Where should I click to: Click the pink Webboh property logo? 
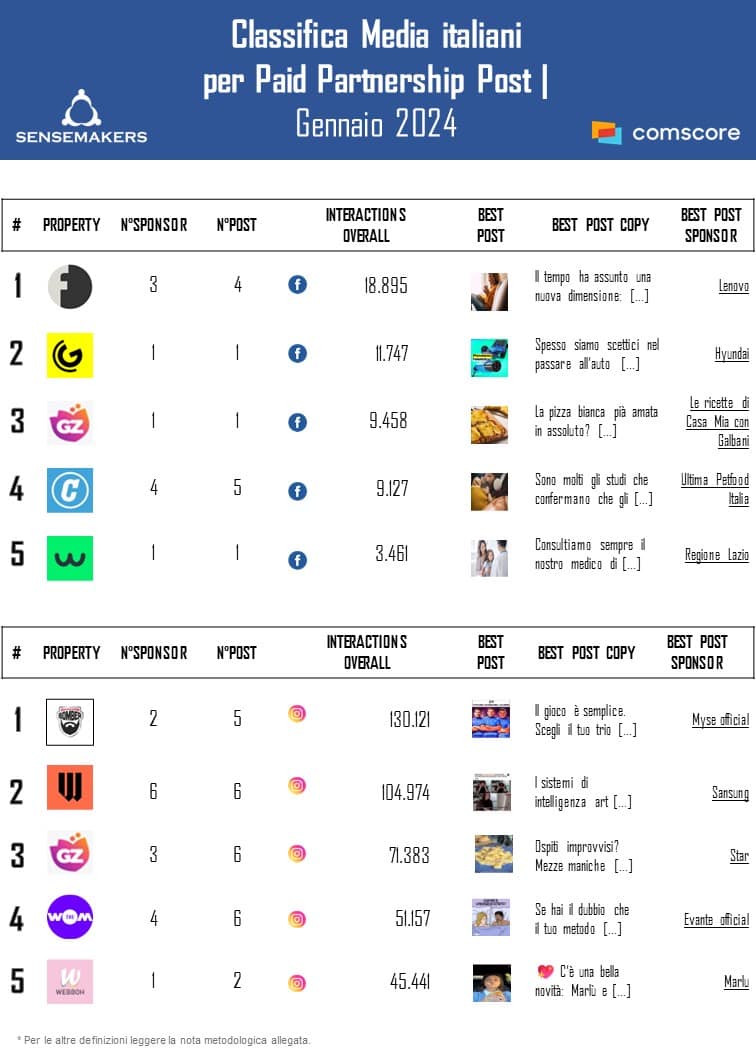coord(70,981)
